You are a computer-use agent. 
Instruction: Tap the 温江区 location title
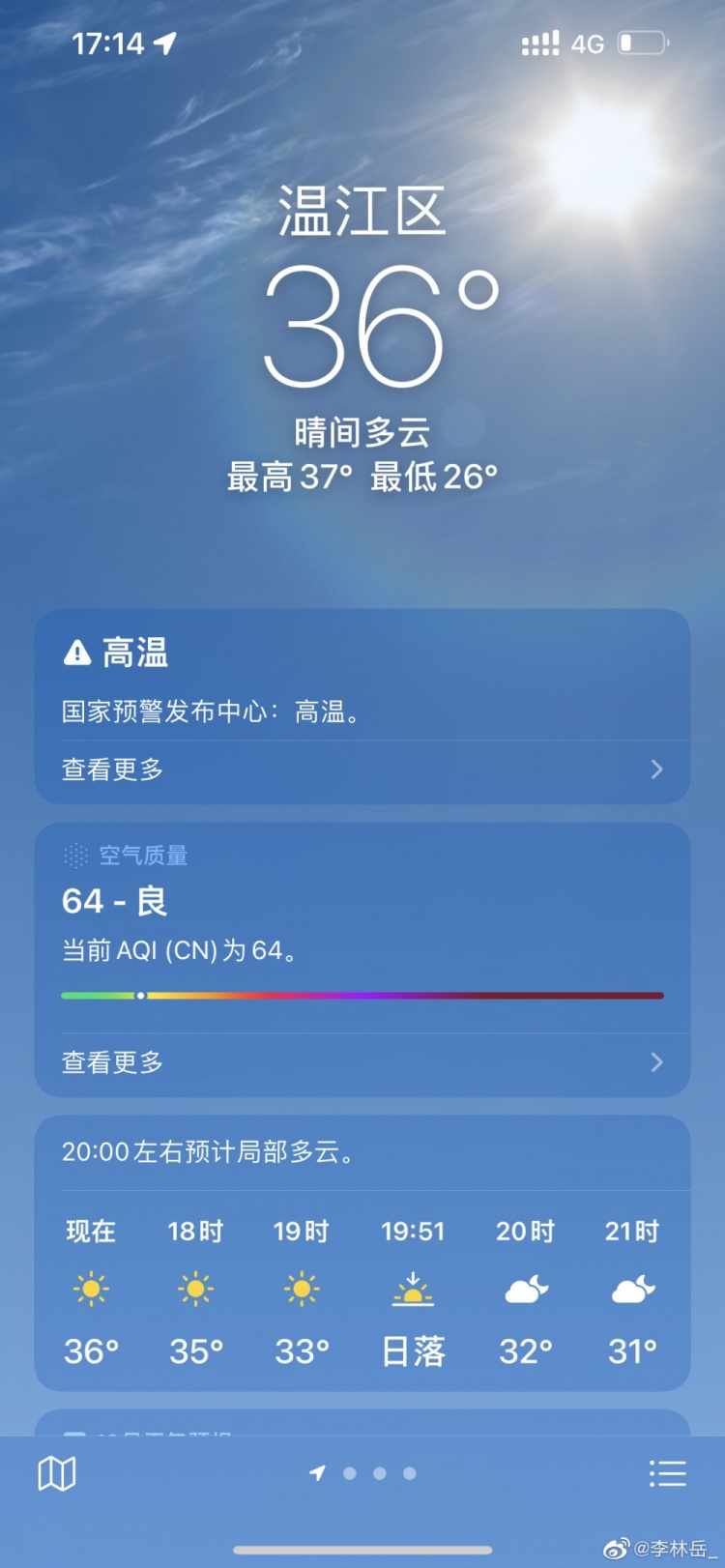[x=362, y=211]
